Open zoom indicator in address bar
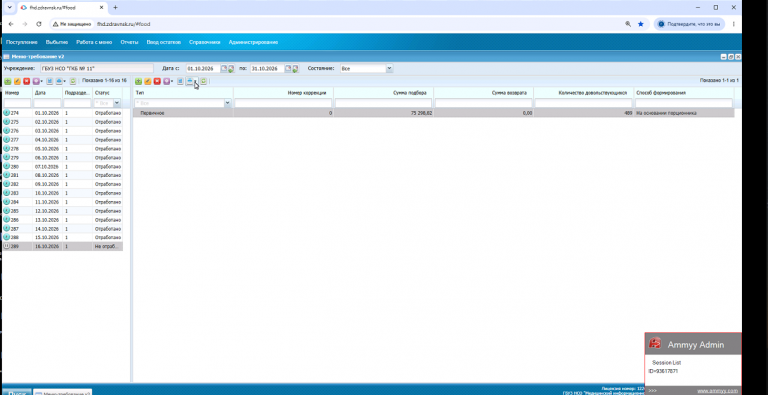The image size is (768, 395). [x=628, y=24]
